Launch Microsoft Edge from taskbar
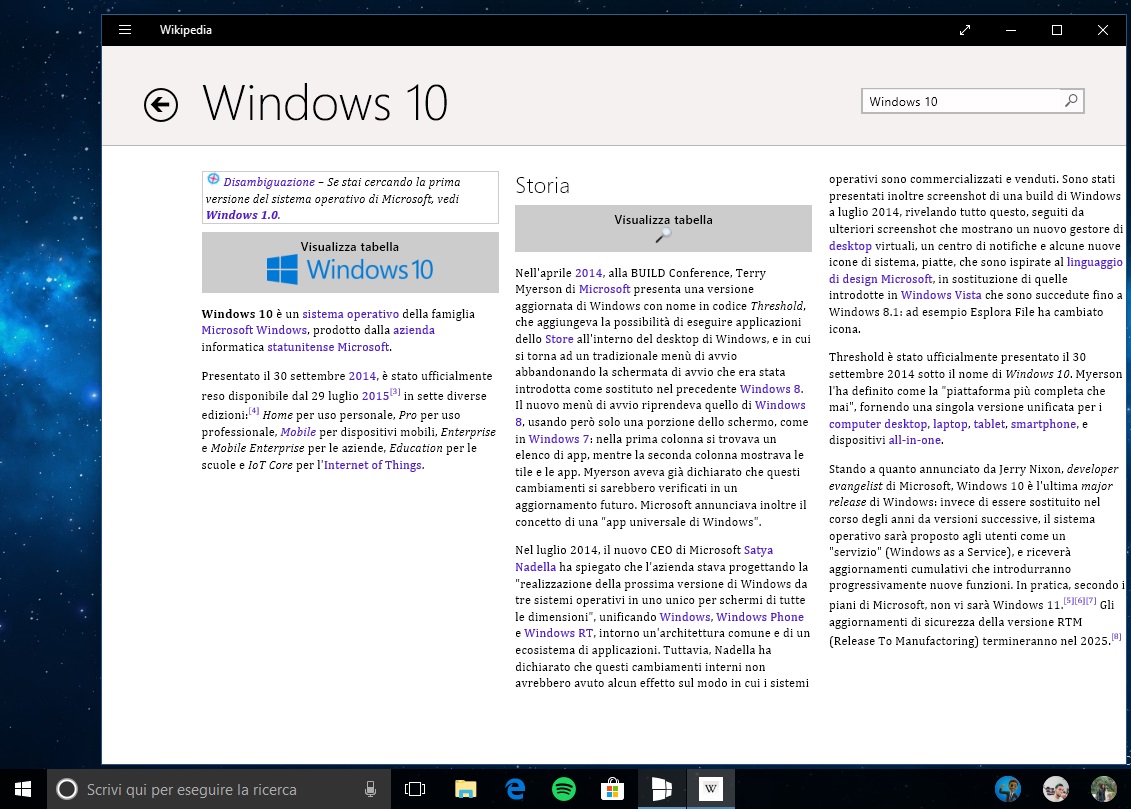This screenshot has width=1131, height=809. tap(515, 790)
